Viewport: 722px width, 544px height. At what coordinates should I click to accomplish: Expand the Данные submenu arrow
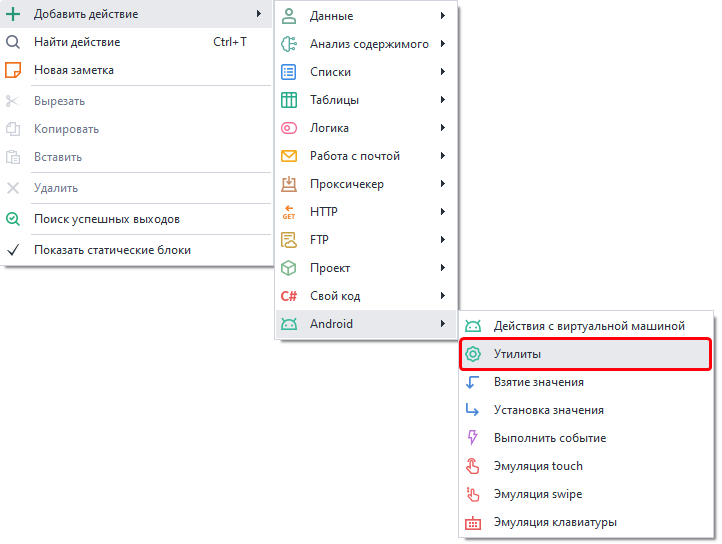[x=442, y=16]
